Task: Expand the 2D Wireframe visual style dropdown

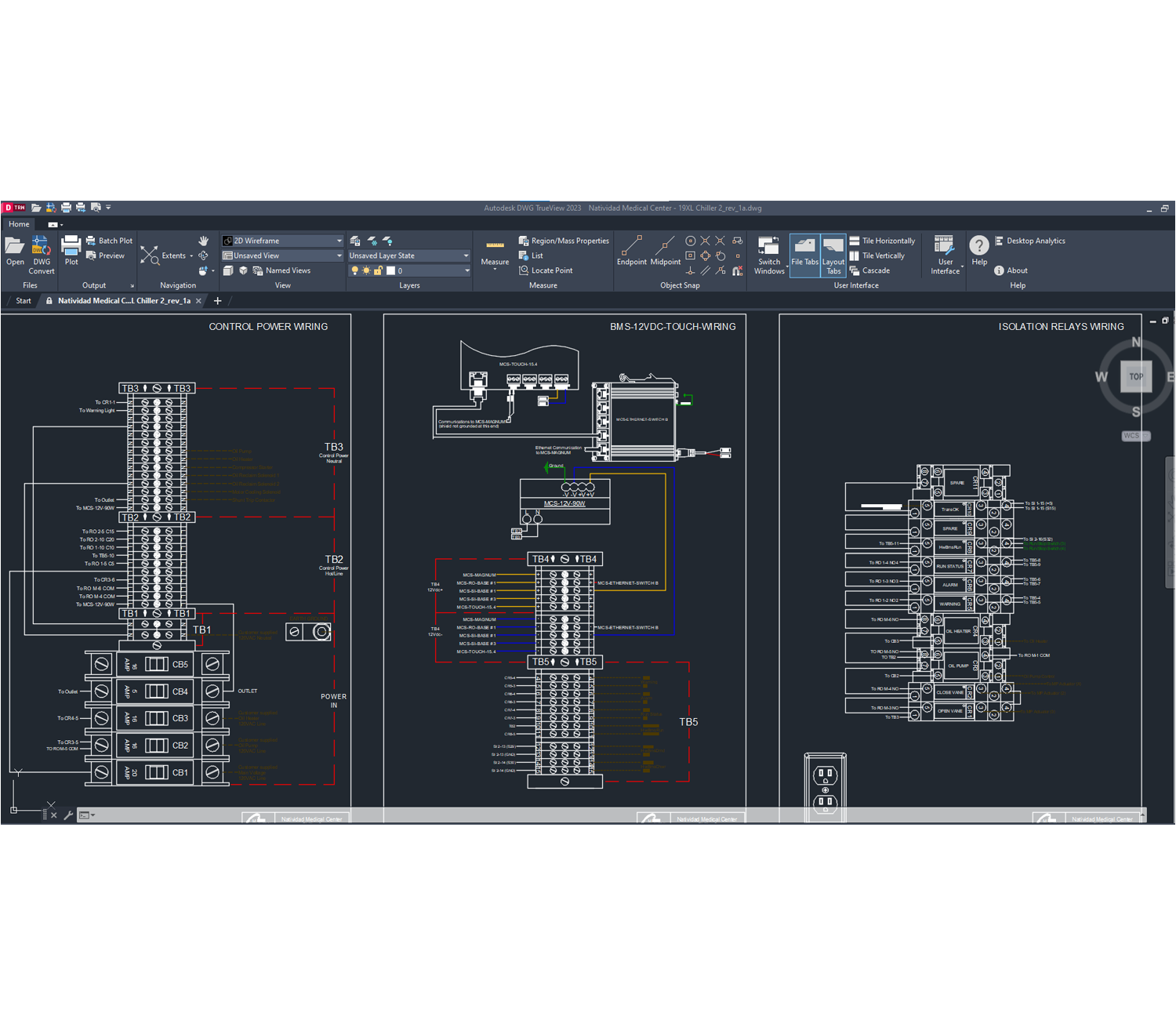Action: 339,241
